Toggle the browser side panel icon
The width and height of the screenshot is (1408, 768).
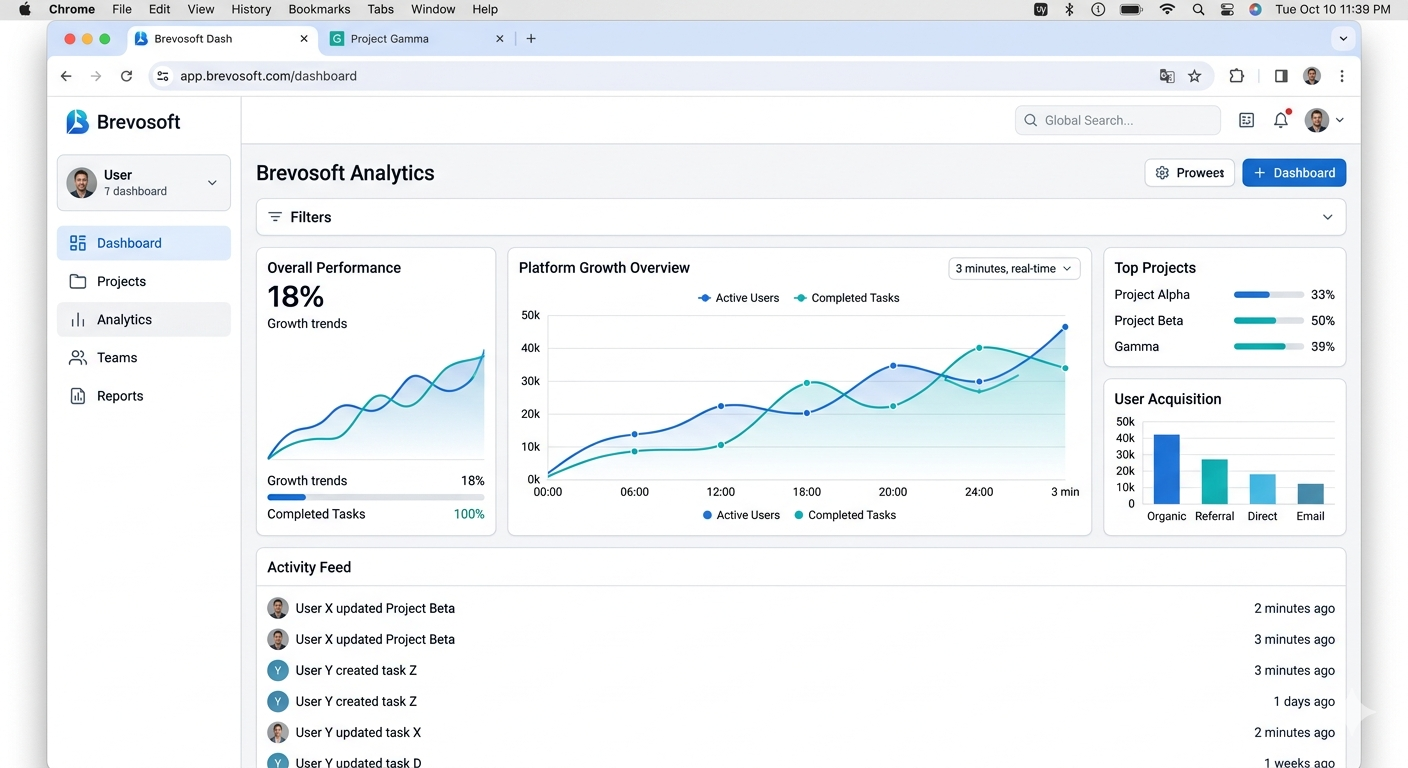[x=1280, y=76]
